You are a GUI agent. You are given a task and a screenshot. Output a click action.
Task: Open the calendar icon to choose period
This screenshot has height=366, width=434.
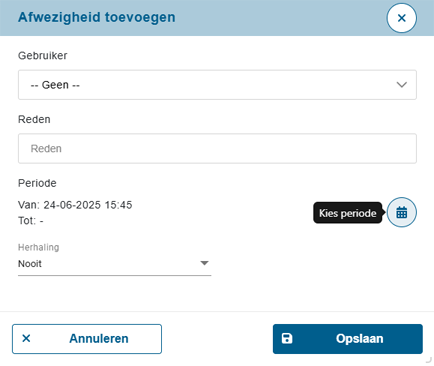(401, 212)
